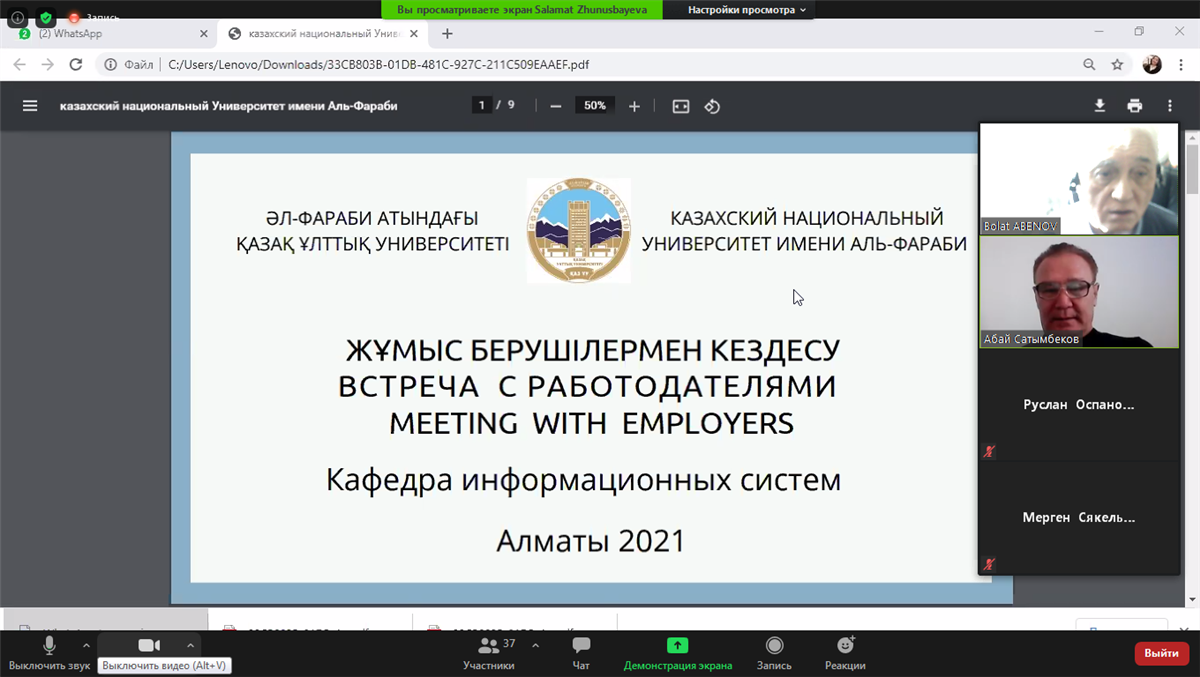Click the university logo in slide
This screenshot has height=677, width=1200.
tap(578, 230)
